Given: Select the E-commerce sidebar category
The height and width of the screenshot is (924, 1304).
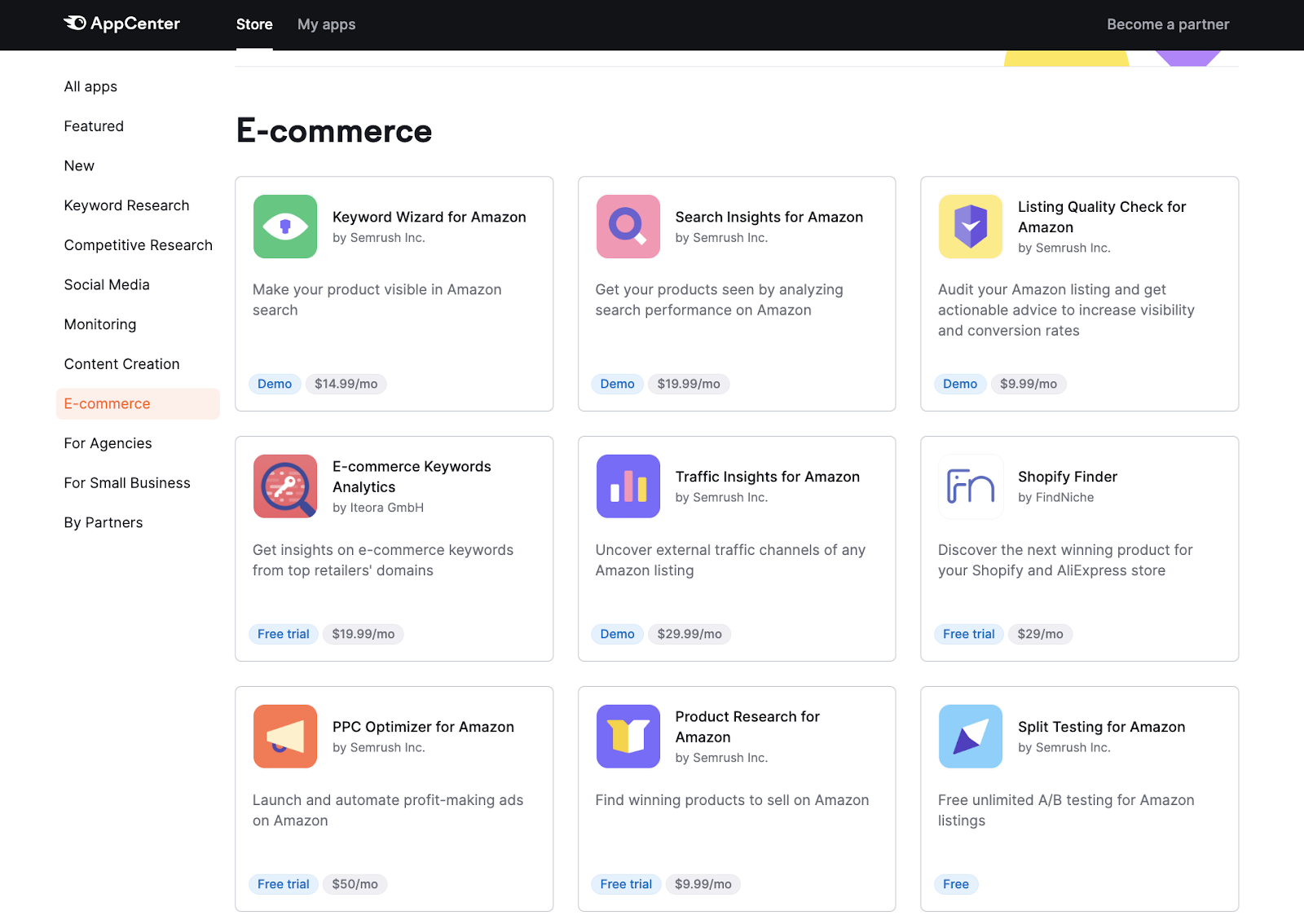Looking at the screenshot, I should (x=138, y=404).
